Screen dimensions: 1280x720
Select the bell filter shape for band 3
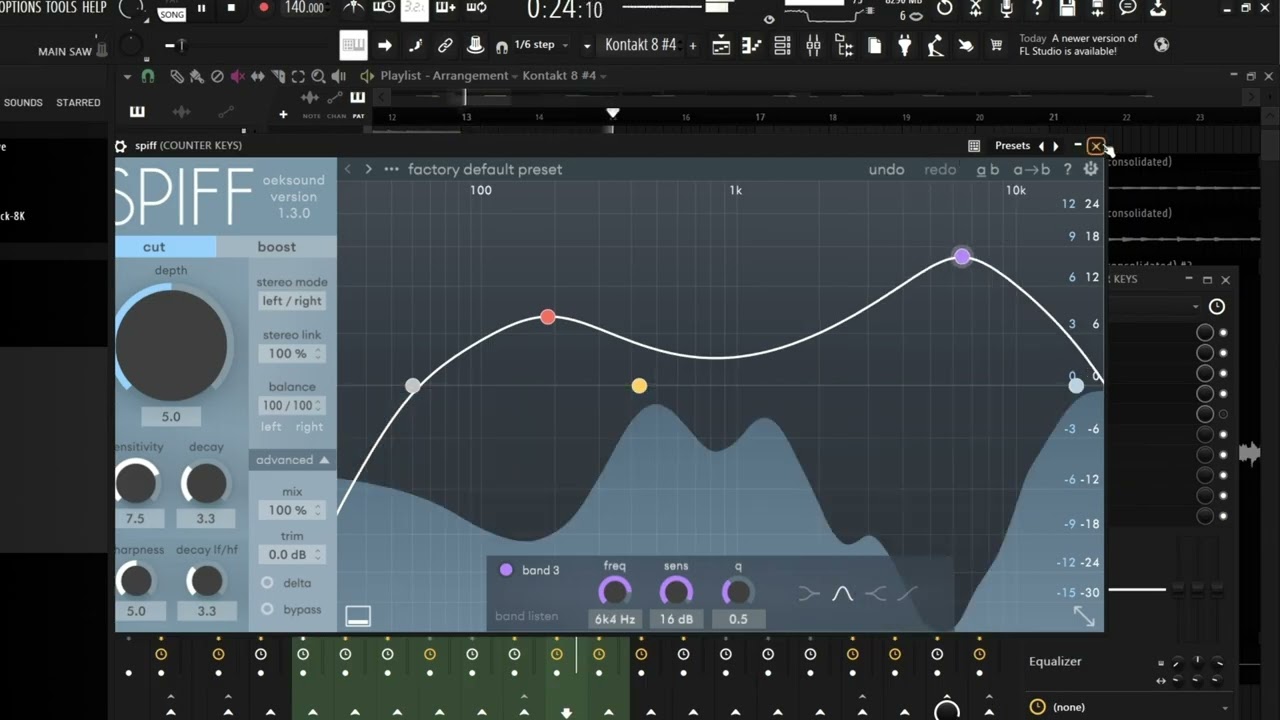click(x=842, y=594)
